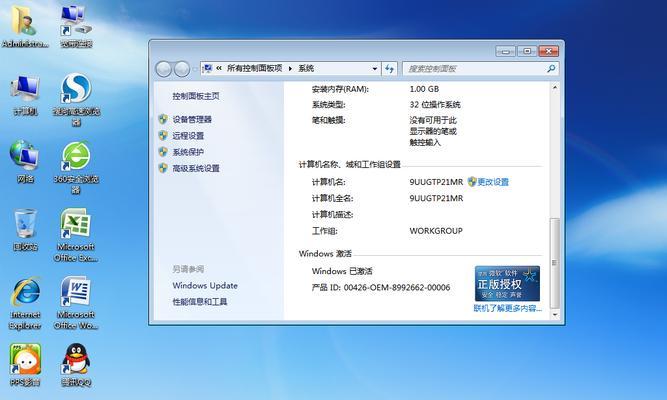Click full name 9UUGTP21MR beside 计算机全名

436,198
